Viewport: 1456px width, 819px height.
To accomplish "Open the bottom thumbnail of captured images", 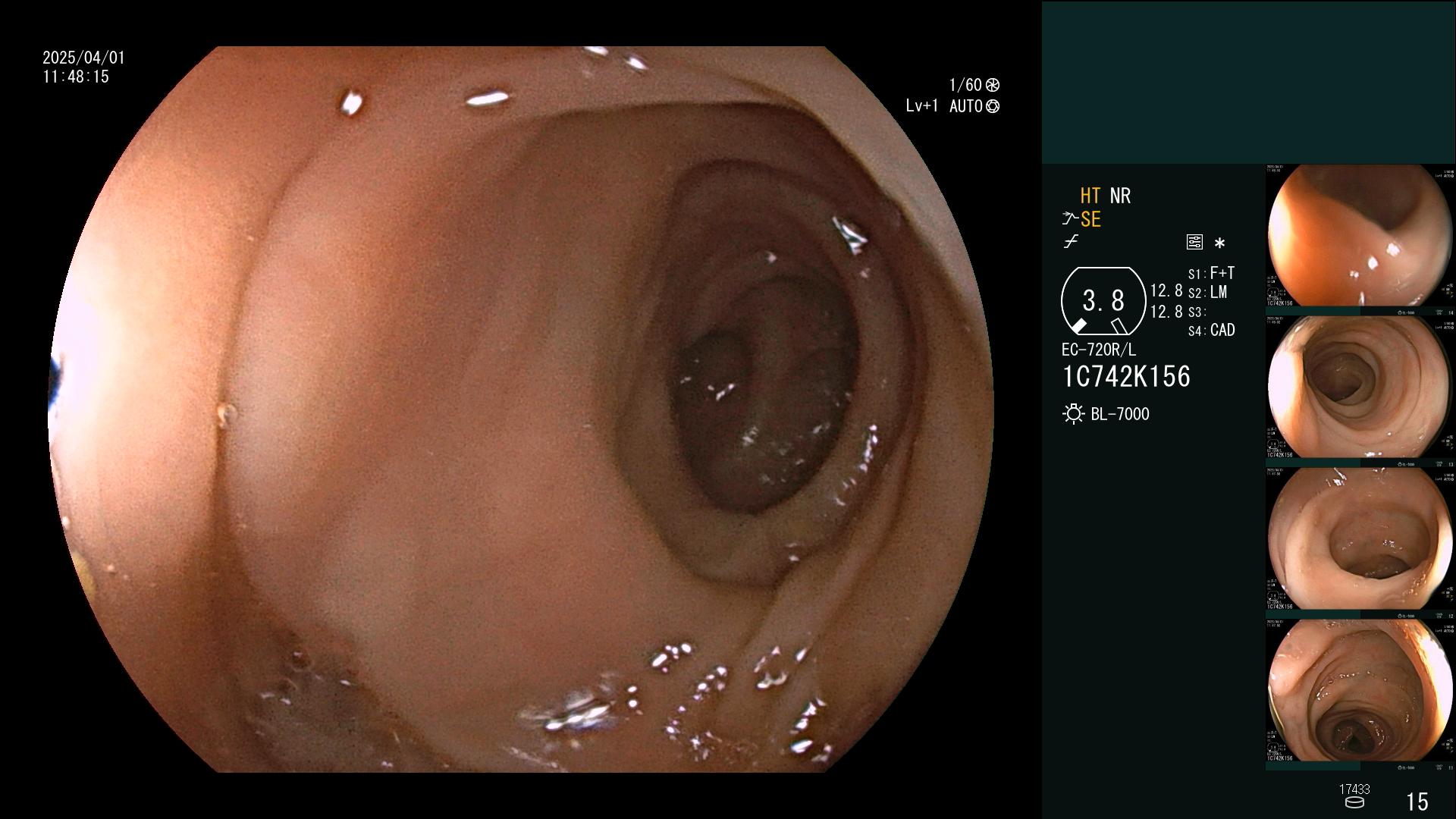I will pos(1360,691).
